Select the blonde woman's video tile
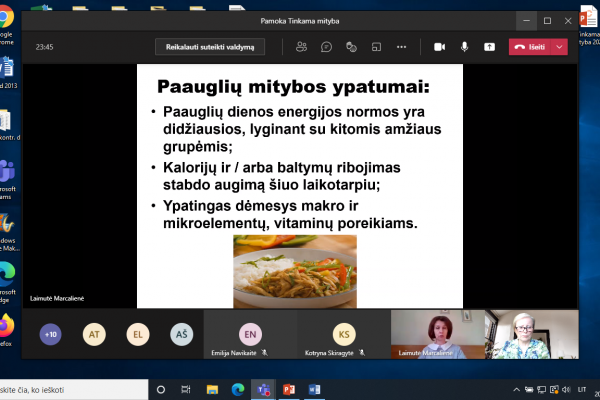The image size is (600, 400). click(x=532, y=334)
